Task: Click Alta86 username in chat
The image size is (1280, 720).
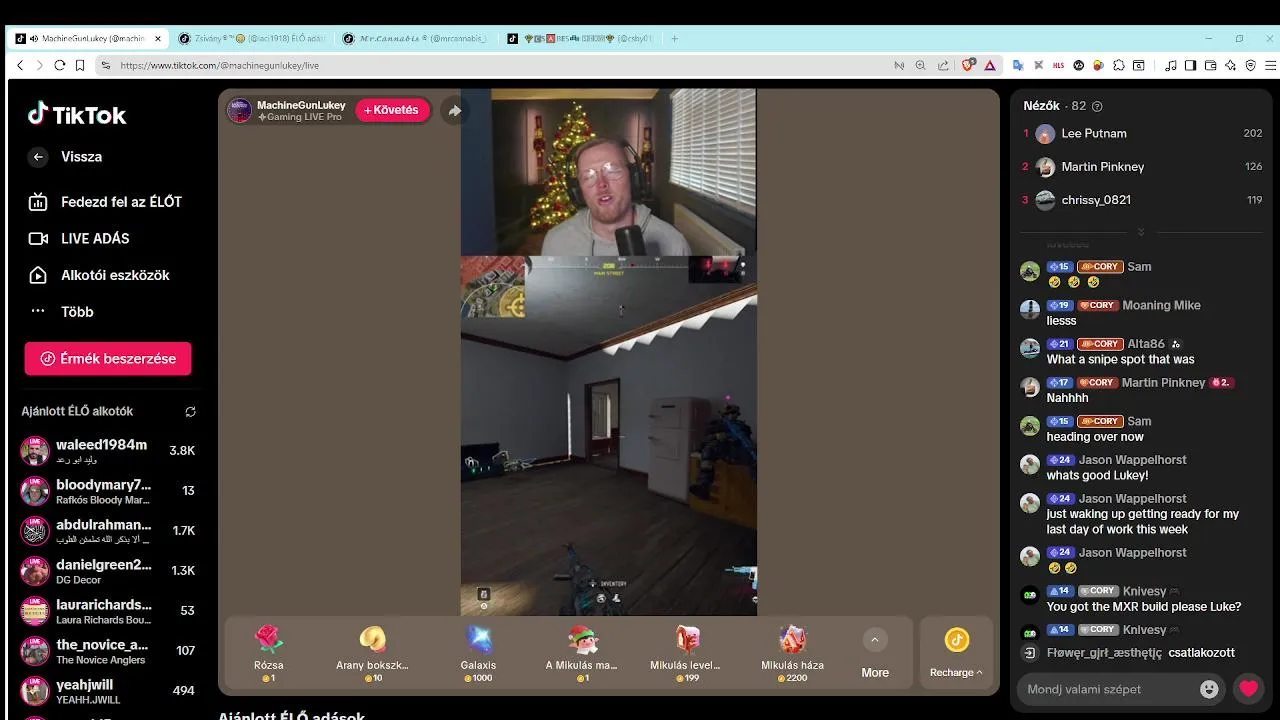Action: 1146,344
